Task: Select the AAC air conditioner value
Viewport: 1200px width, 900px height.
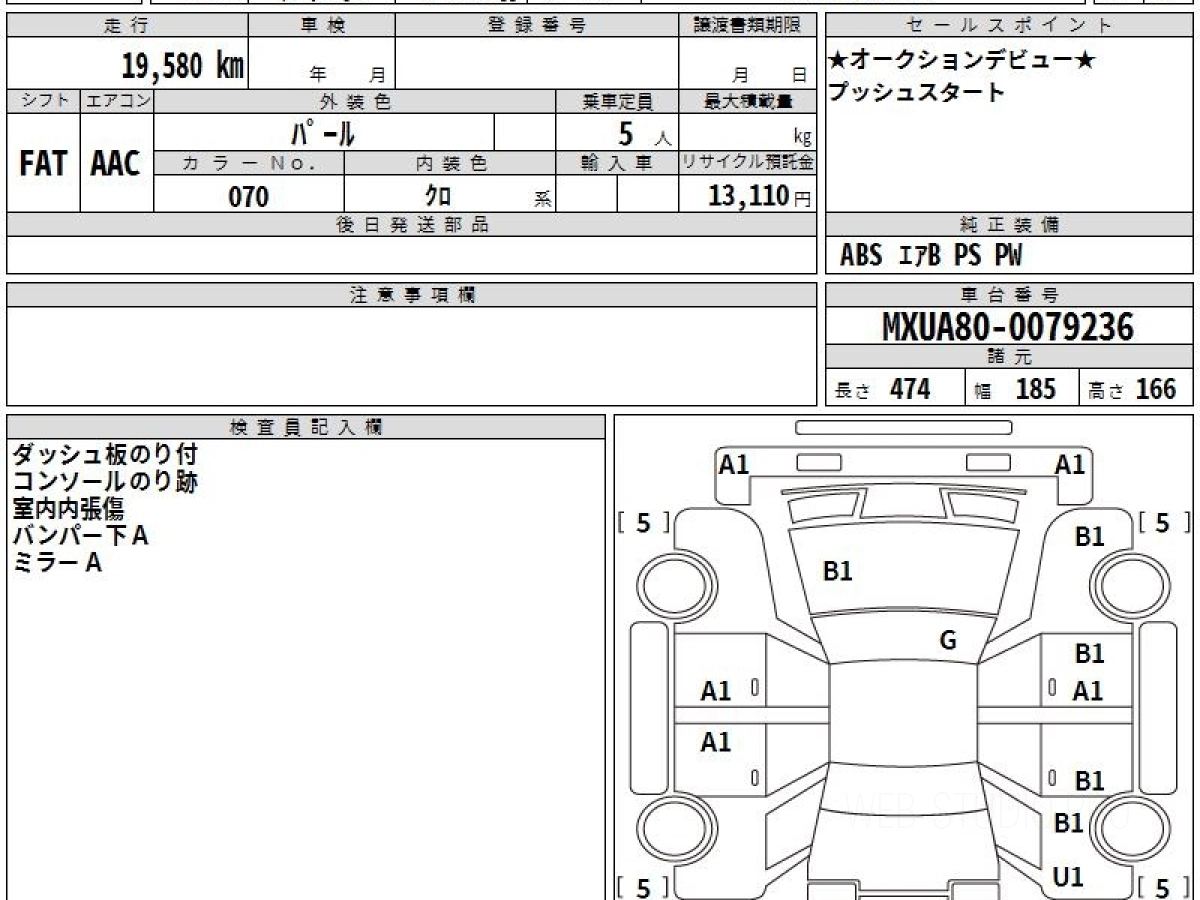Action: tap(117, 164)
